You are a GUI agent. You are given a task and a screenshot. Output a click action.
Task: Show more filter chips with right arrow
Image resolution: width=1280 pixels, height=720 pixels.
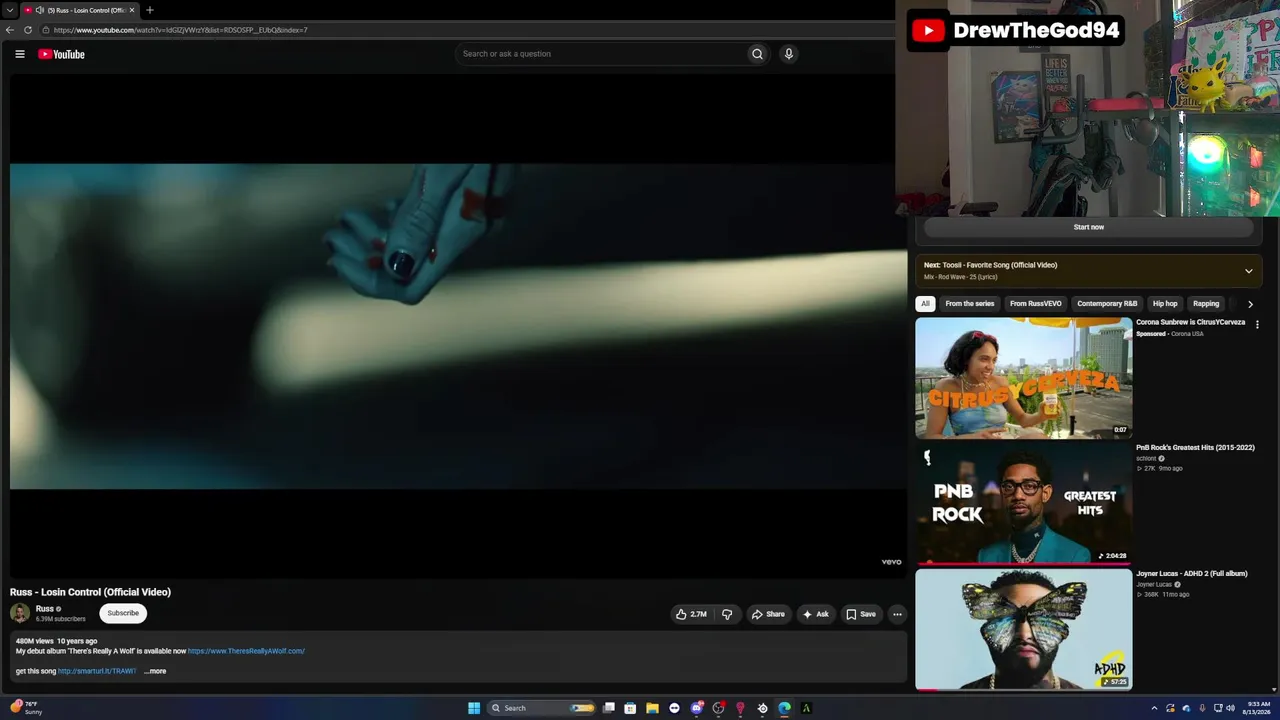coord(1250,304)
